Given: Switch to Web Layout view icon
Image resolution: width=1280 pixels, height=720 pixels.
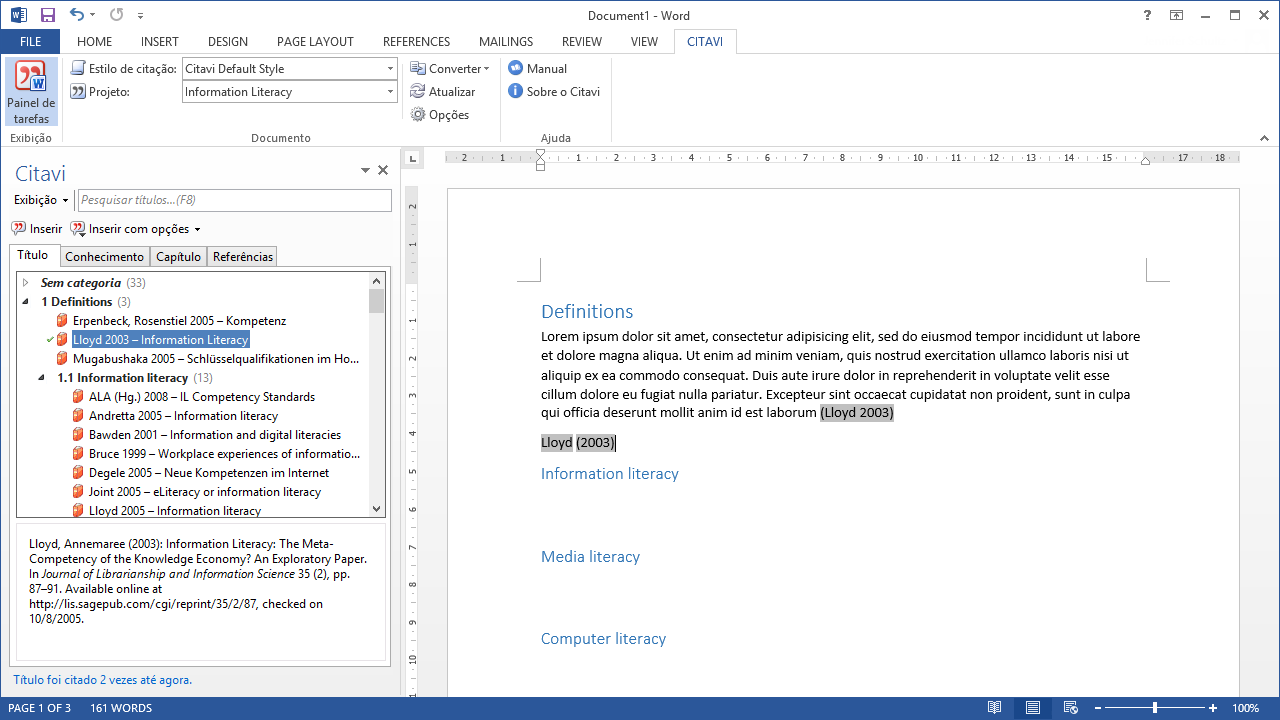Looking at the screenshot, I should (x=1070, y=708).
